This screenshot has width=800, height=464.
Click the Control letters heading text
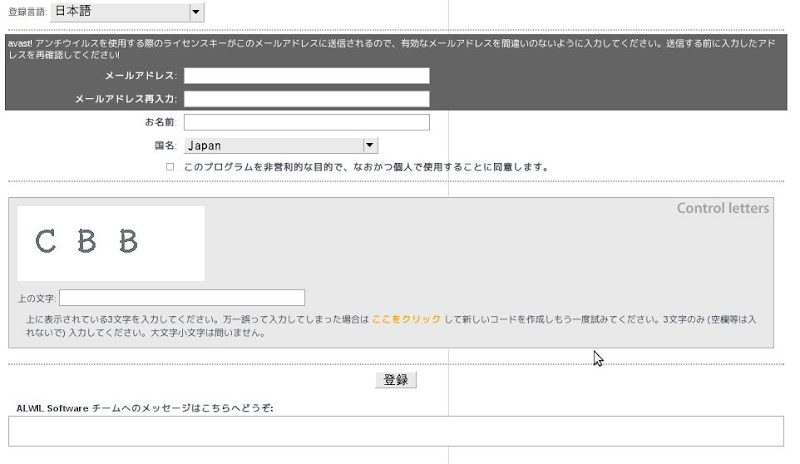tap(722, 208)
